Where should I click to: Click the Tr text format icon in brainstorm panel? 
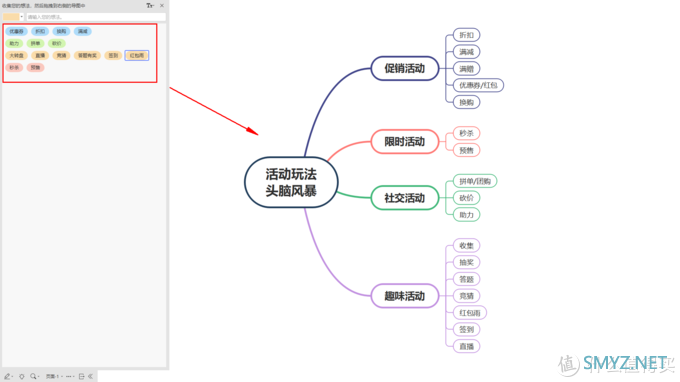click(150, 6)
